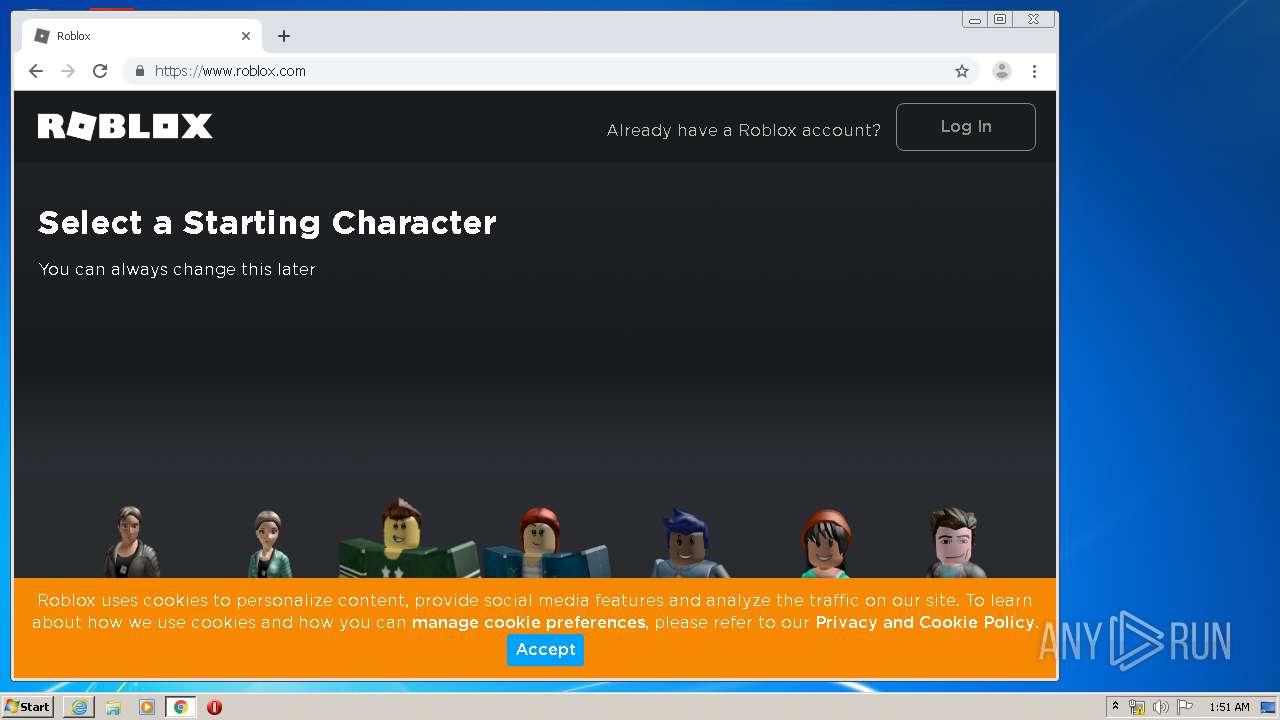Click 'Select a Starting Character' heading

tap(267, 223)
